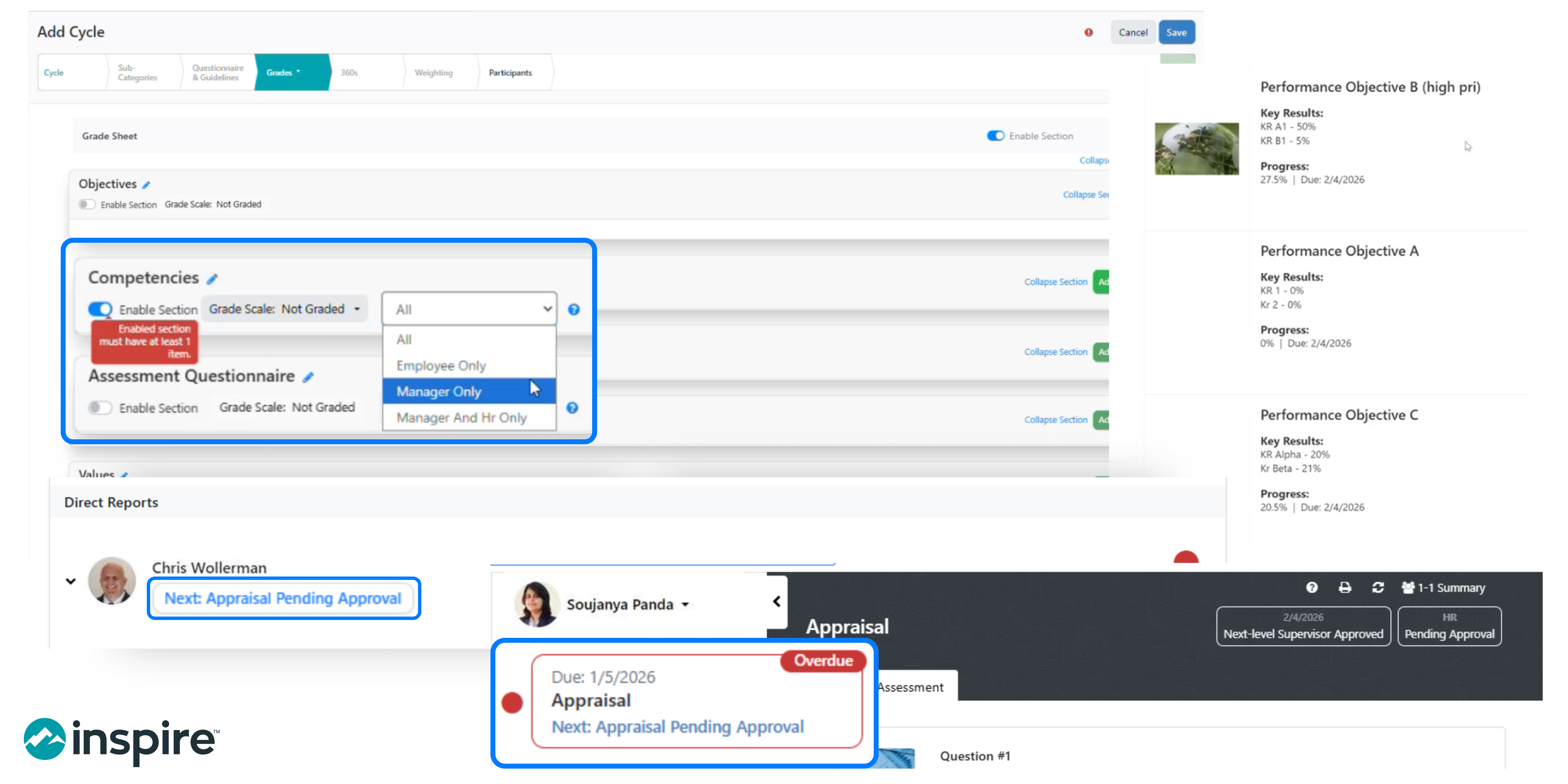The width and height of the screenshot is (1568, 784).
Task: Enable the Objectives section toggle
Action: pyautogui.click(x=87, y=205)
